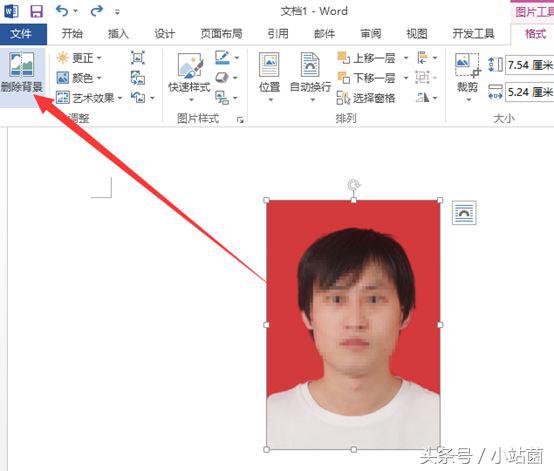Click the width field showing 5.24 厘米

[530, 92]
